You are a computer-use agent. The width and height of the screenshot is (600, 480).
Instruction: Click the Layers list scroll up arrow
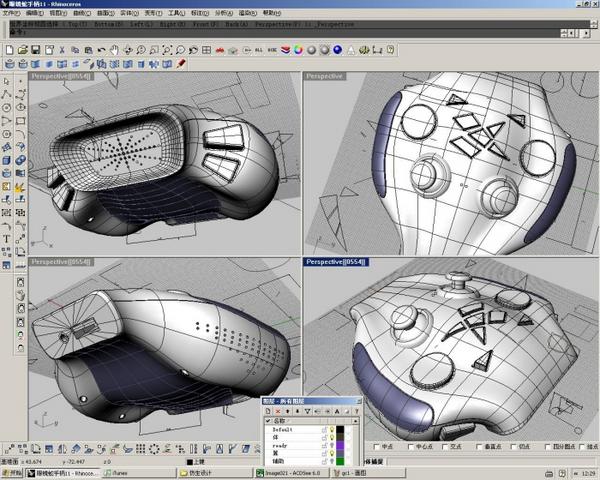pyautogui.click(x=355, y=421)
